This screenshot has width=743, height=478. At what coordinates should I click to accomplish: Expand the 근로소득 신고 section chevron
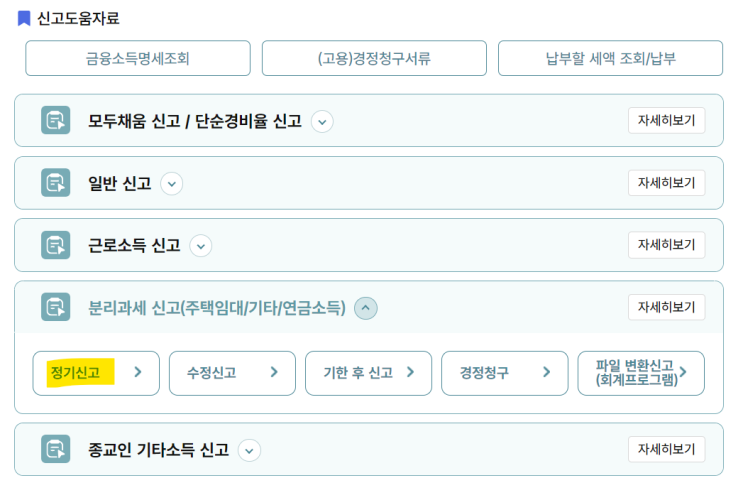click(x=201, y=246)
